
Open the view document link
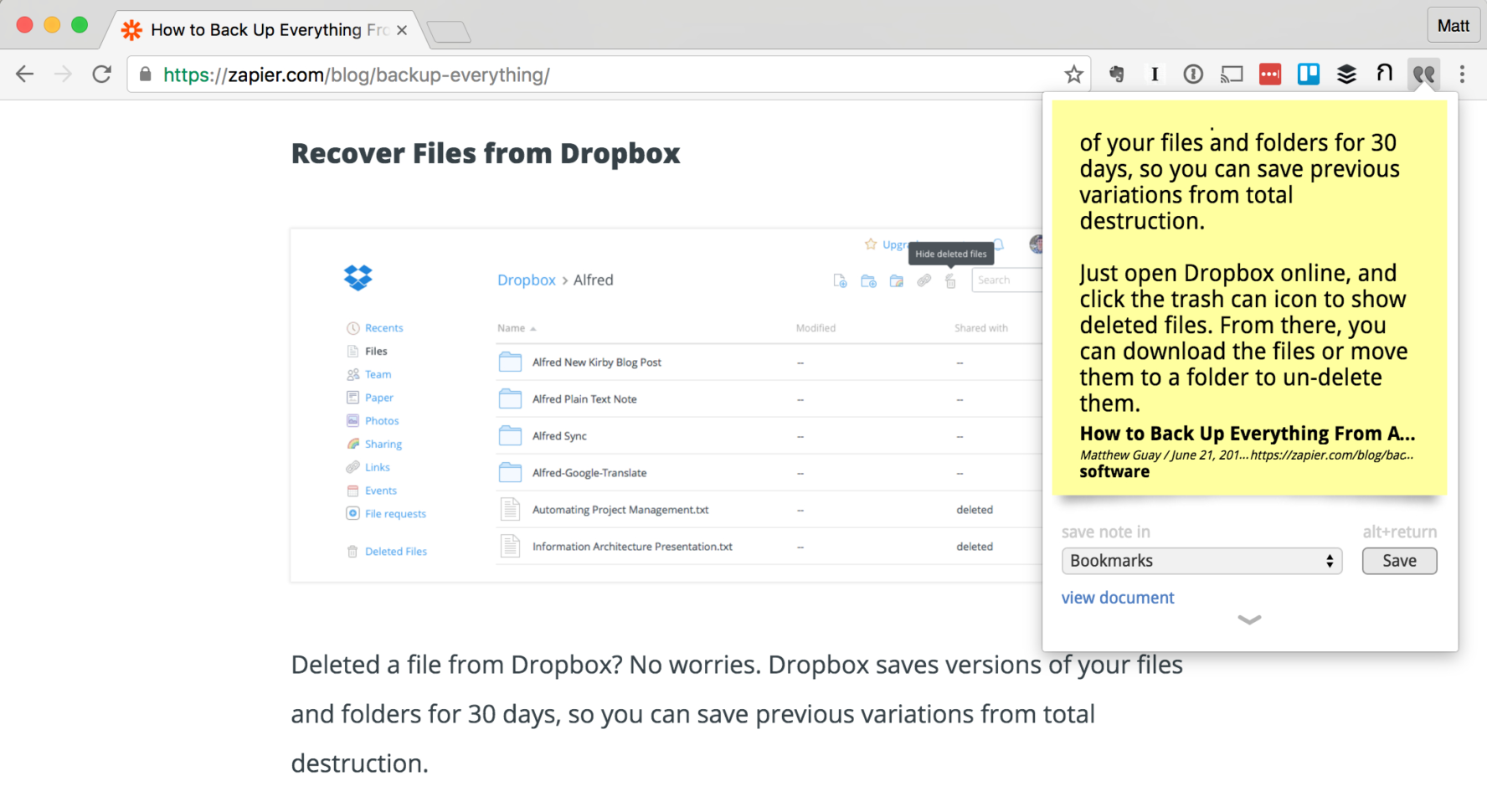(1117, 598)
